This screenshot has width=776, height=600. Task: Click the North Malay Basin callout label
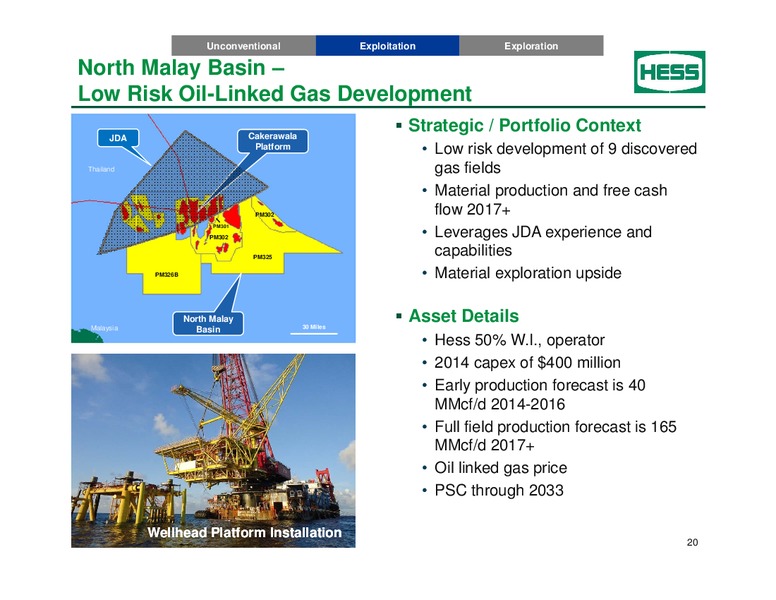coord(208,324)
